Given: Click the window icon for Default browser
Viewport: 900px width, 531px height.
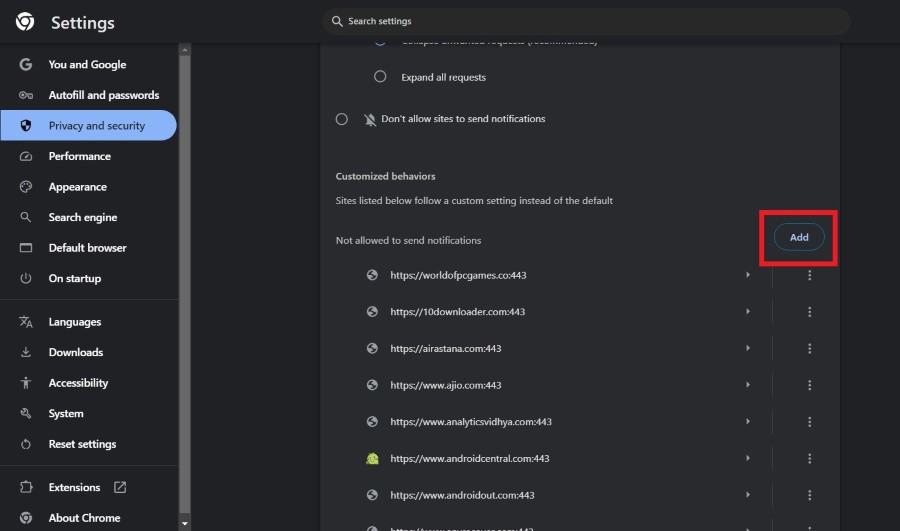Looking at the screenshot, I should [26, 247].
